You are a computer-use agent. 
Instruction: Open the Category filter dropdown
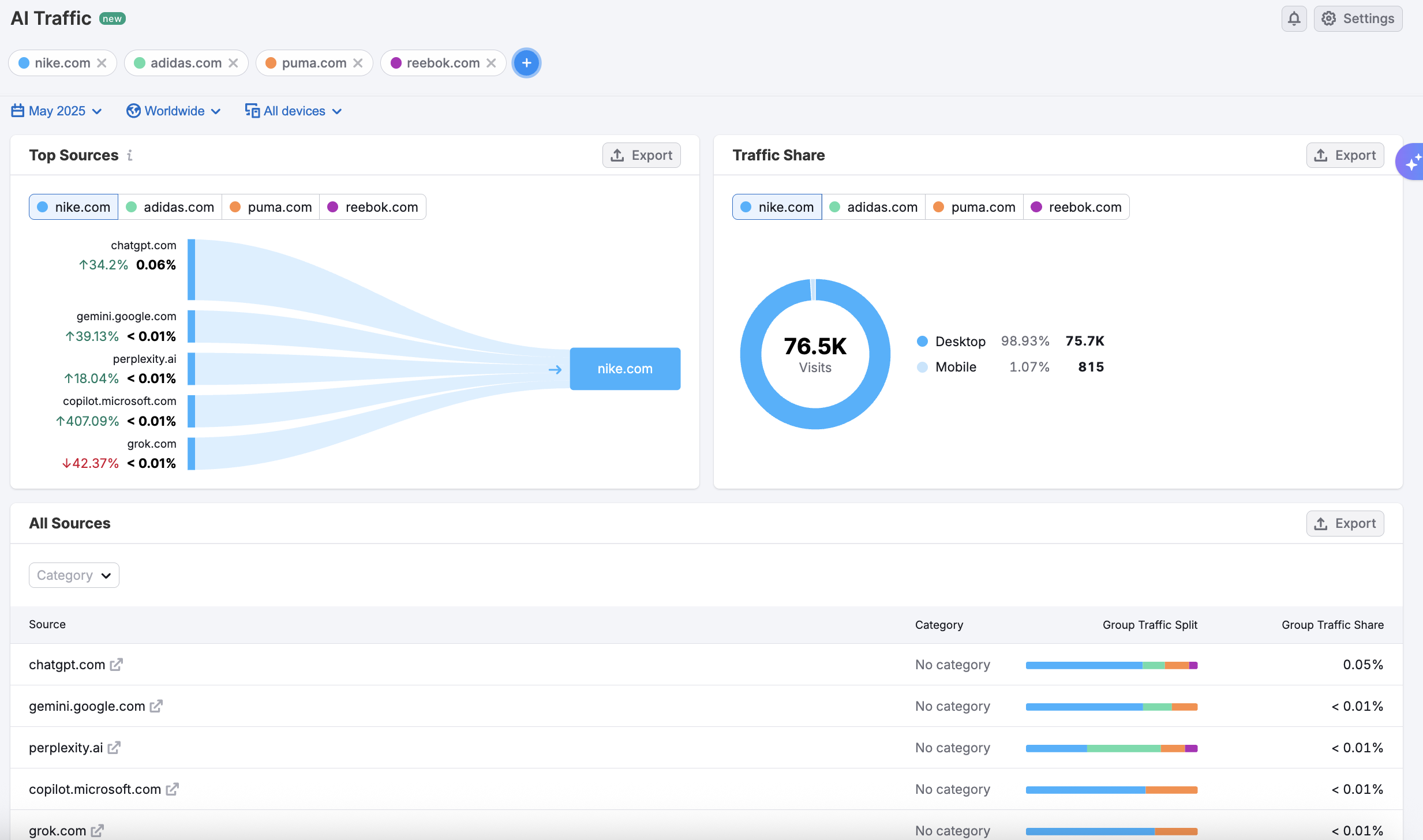[74, 575]
